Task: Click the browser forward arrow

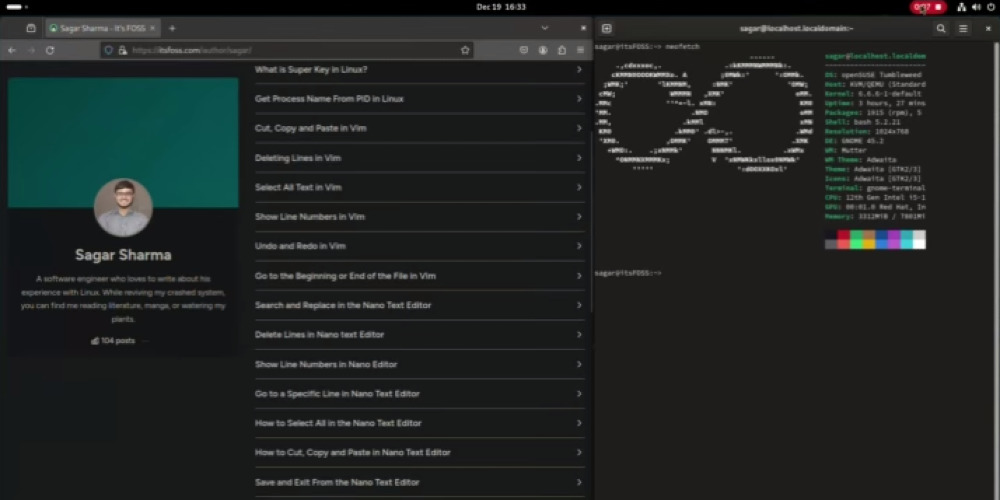Action: click(x=31, y=50)
